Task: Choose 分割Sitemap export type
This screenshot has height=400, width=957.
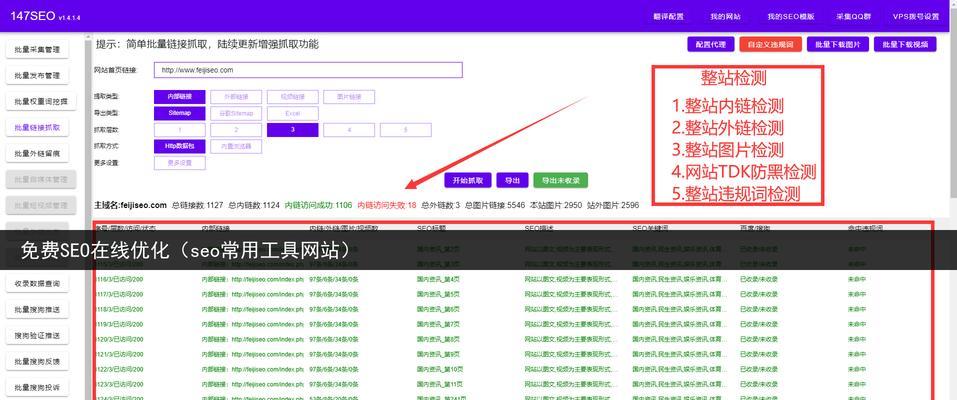Action: pos(236,113)
